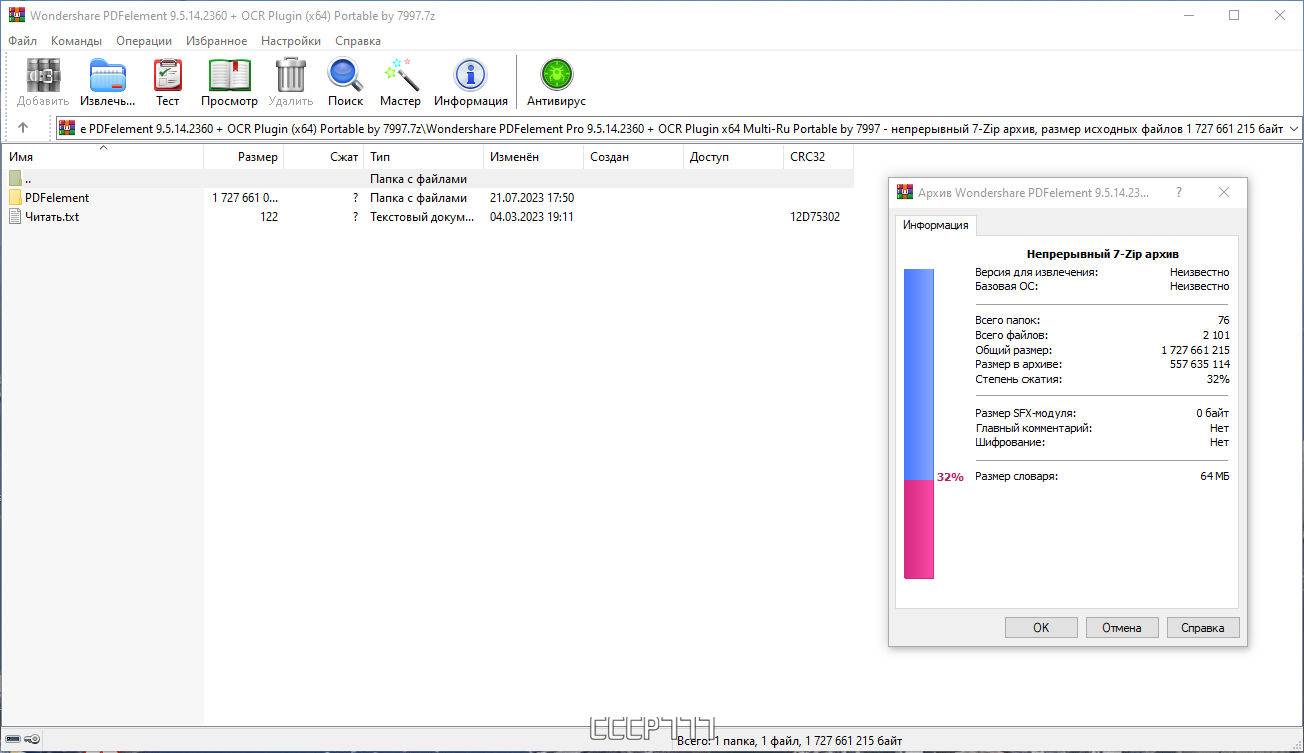Open the Избранное menu
The width and height of the screenshot is (1304, 753).
[x=217, y=41]
